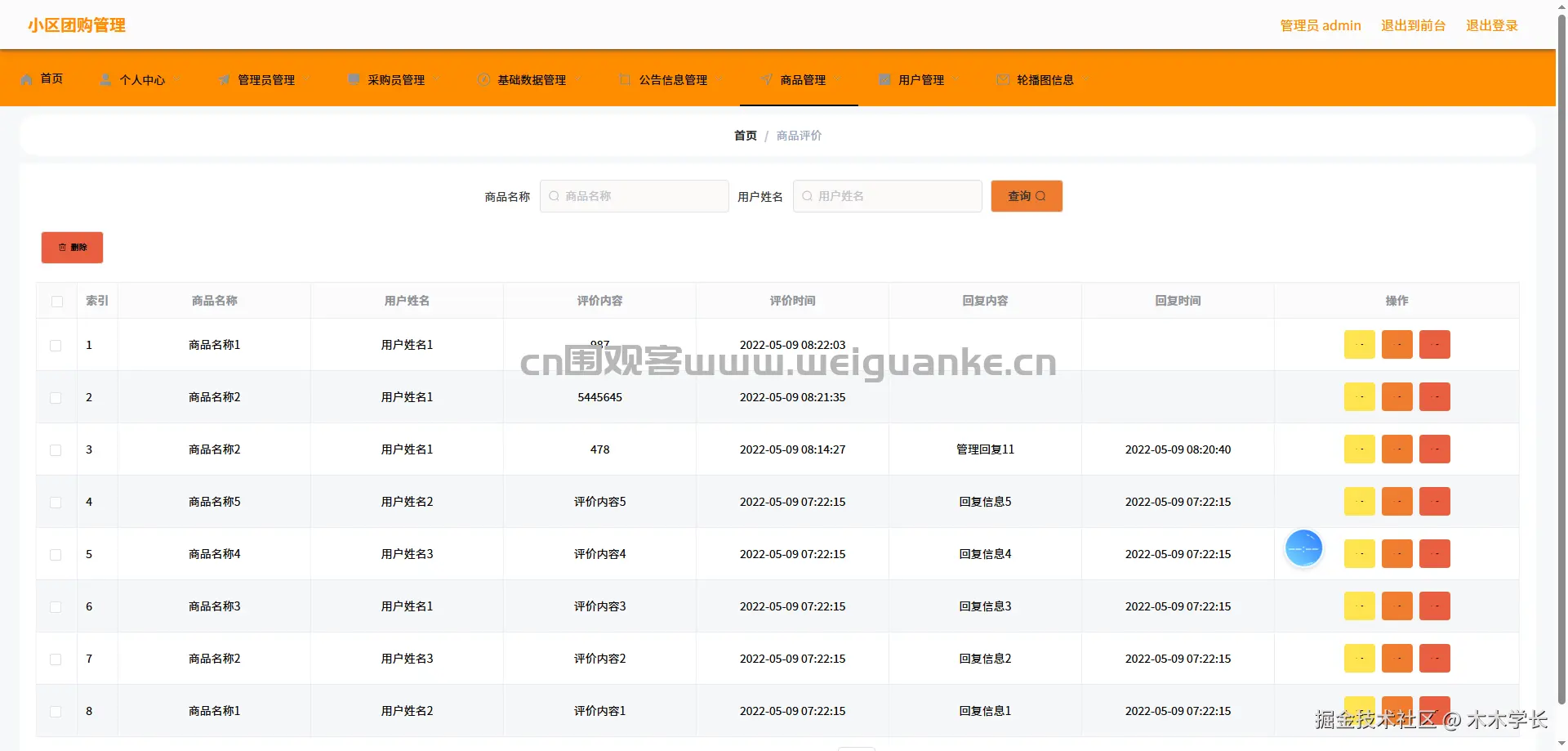Check the box for row 2
This screenshot has height=751, width=1568.
click(x=56, y=398)
